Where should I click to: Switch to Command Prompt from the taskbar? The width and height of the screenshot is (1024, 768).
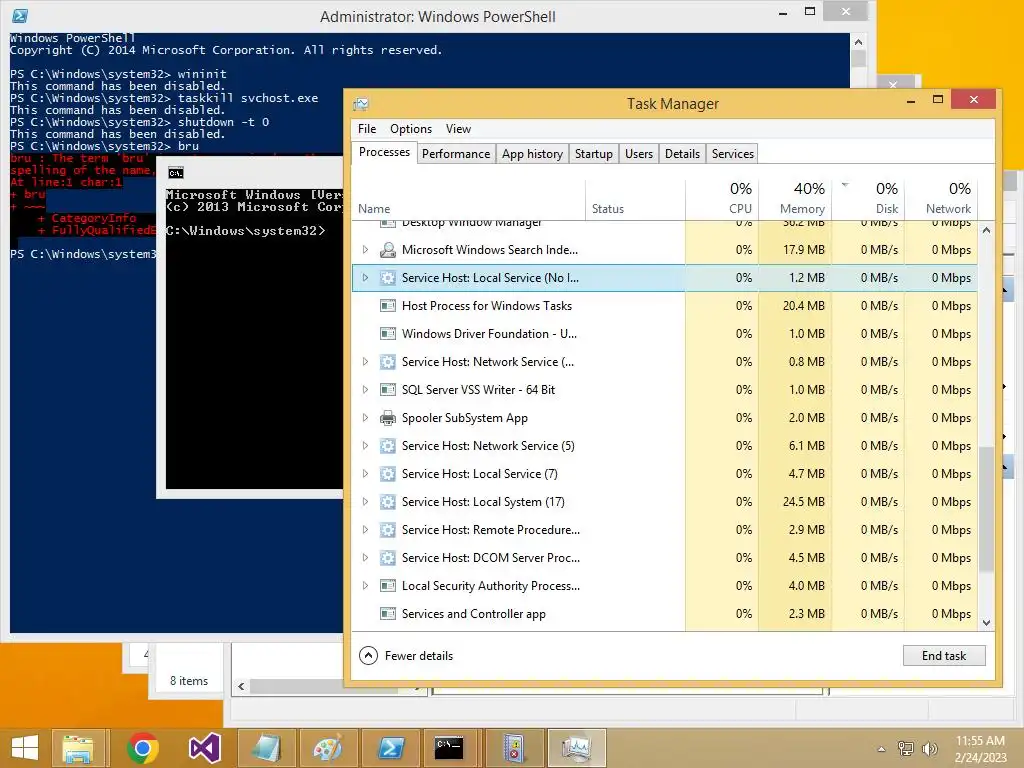(x=450, y=748)
